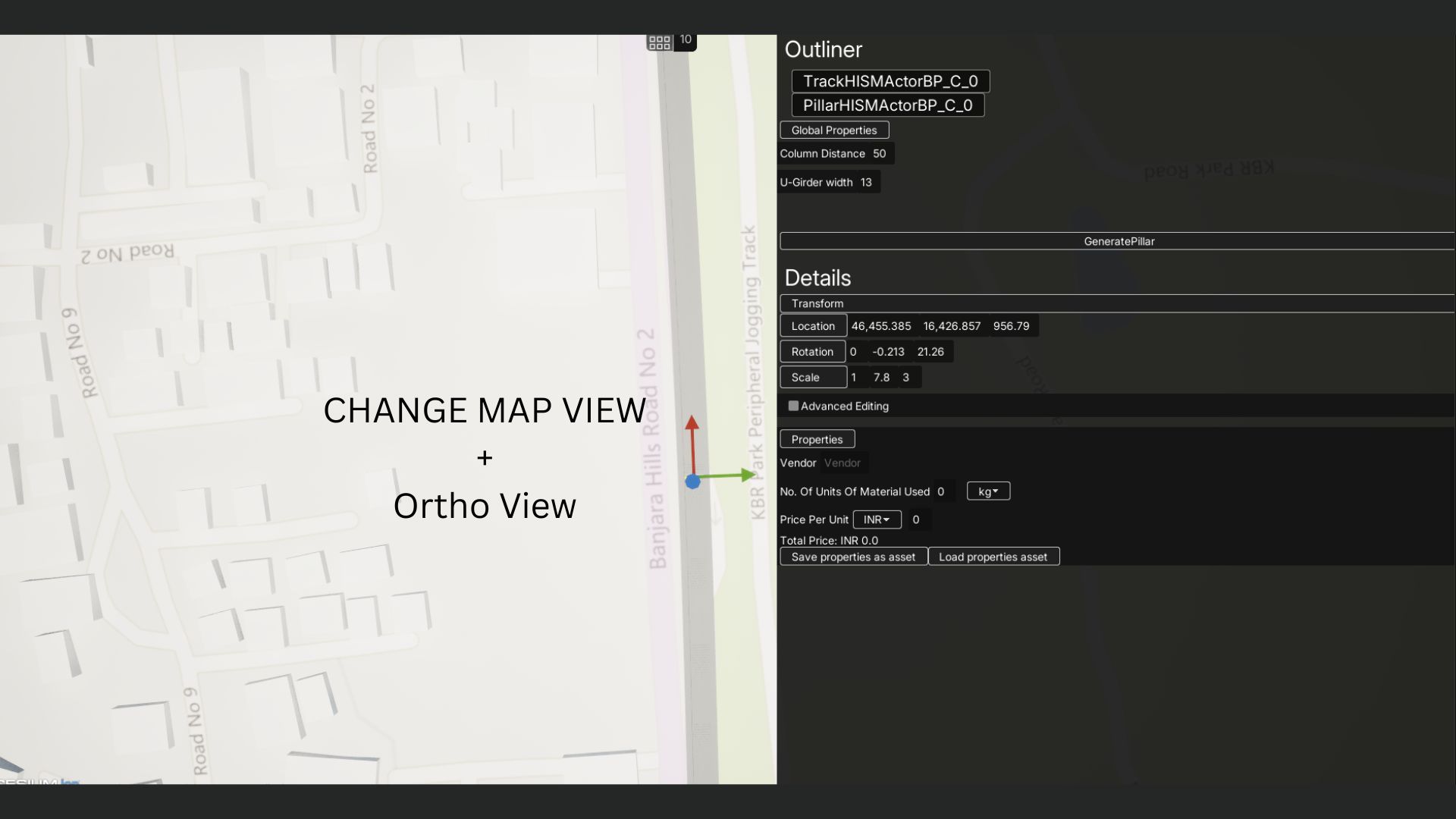Click the Scale label button
Viewport: 1456px width, 819px height.
click(x=813, y=378)
